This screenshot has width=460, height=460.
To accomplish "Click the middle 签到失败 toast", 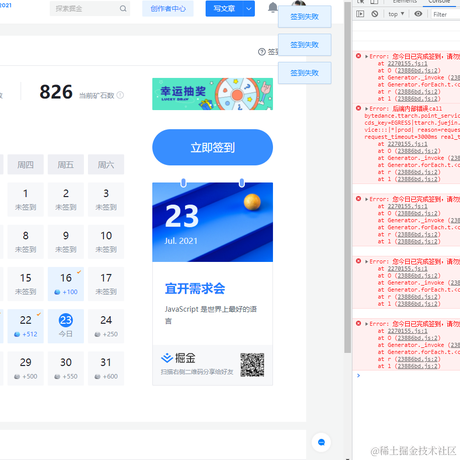I will click(305, 45).
